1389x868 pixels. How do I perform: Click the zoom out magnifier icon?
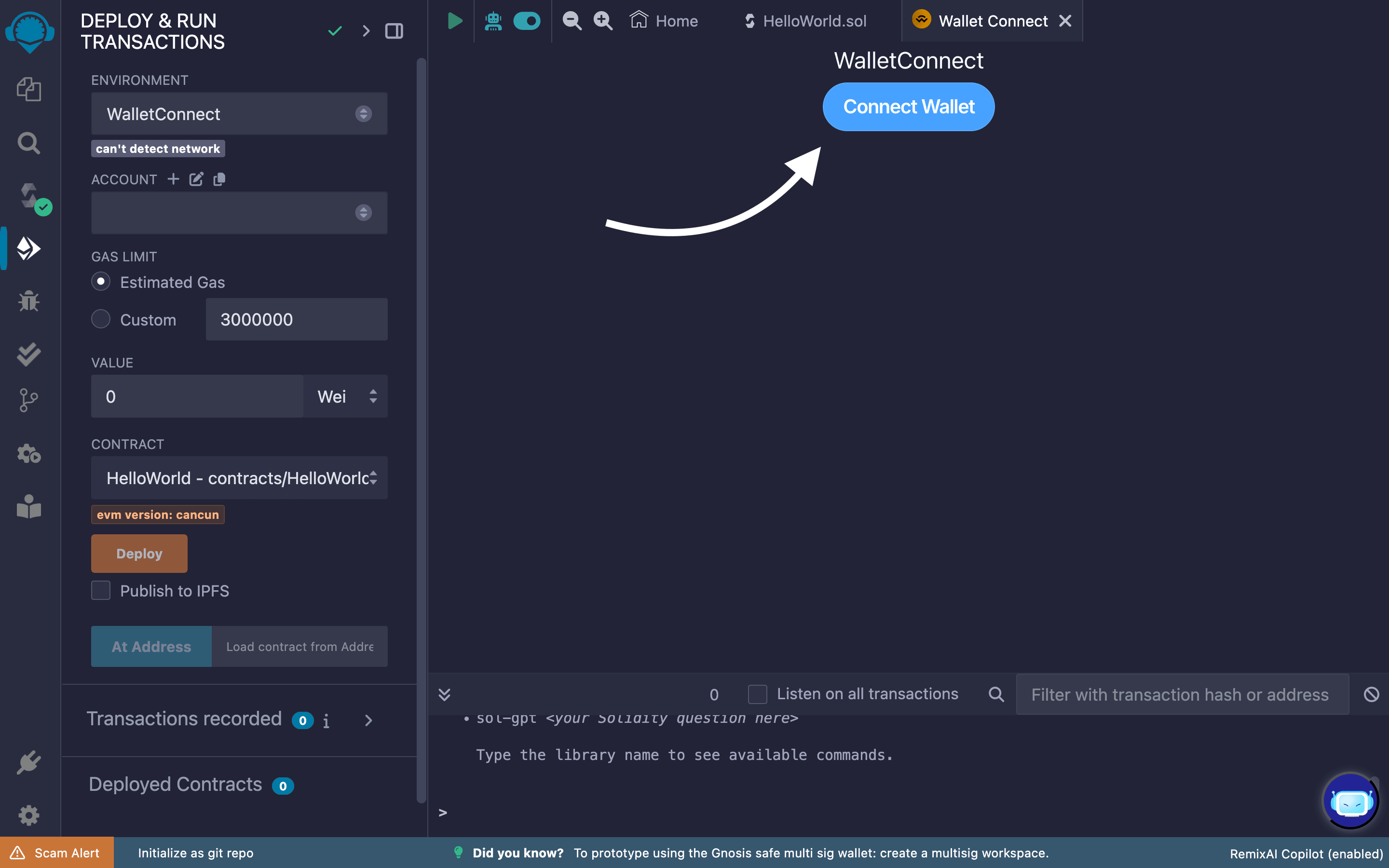click(572, 21)
